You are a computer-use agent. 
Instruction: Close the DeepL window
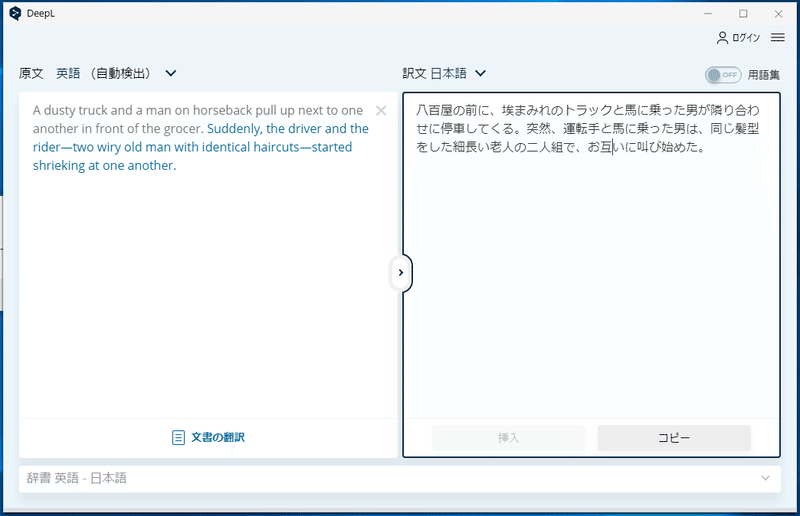pos(778,14)
